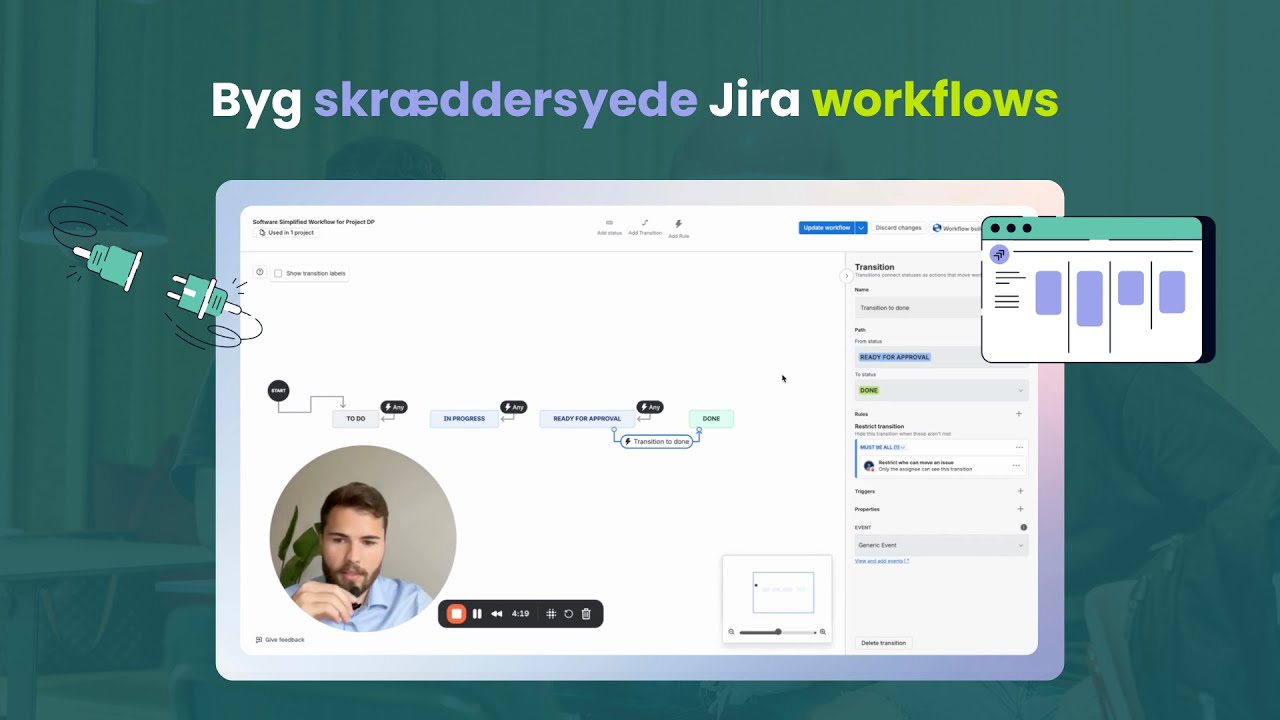Add a rule with plus icon
The width and height of the screenshot is (1280, 720).
click(x=1019, y=413)
